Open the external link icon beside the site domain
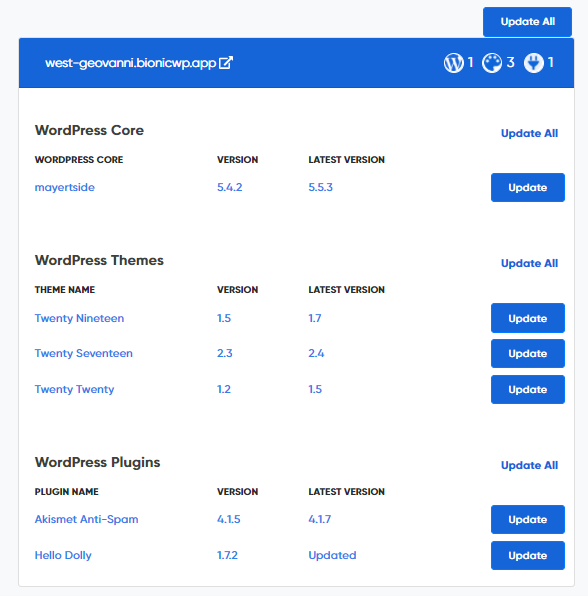The height and width of the screenshot is (596, 588). [226, 63]
